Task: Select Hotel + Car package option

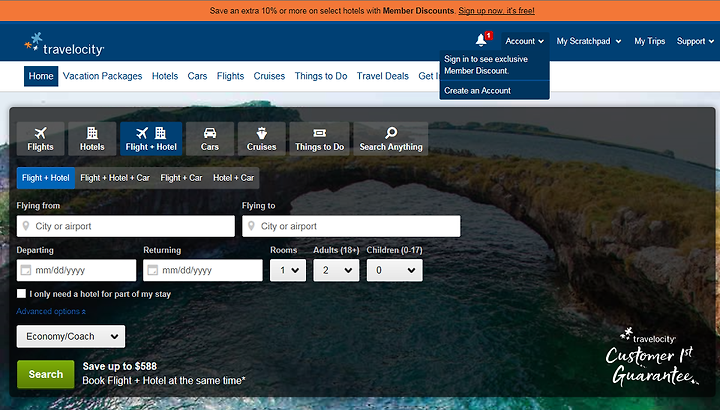Action: pyautogui.click(x=233, y=178)
